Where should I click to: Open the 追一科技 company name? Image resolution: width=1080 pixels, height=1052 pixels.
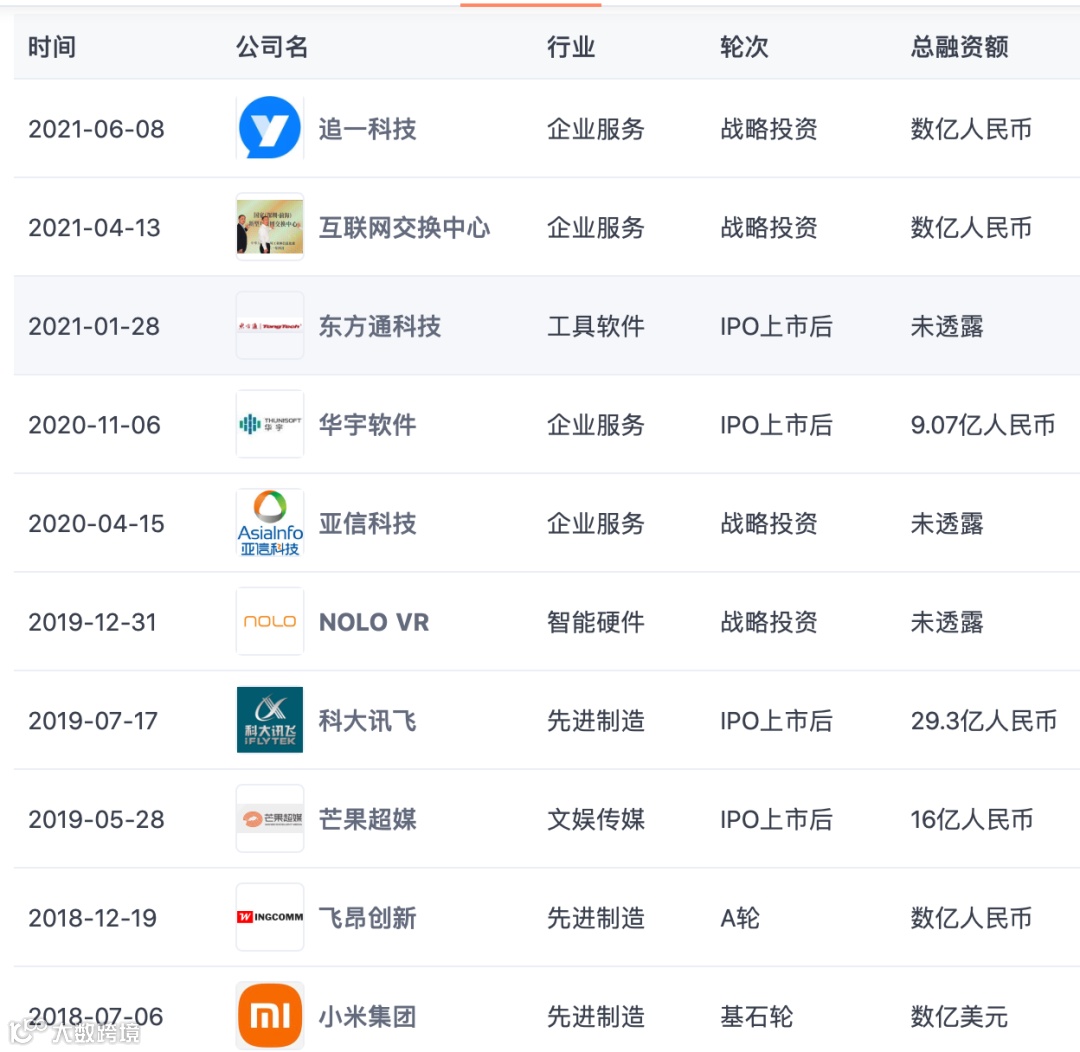click(367, 129)
